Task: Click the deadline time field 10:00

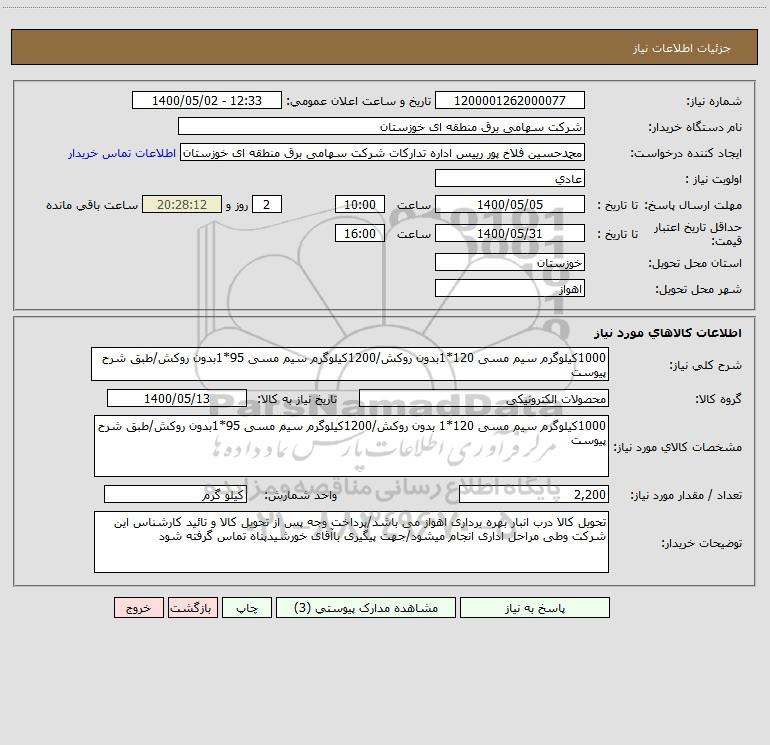Action: [359, 204]
